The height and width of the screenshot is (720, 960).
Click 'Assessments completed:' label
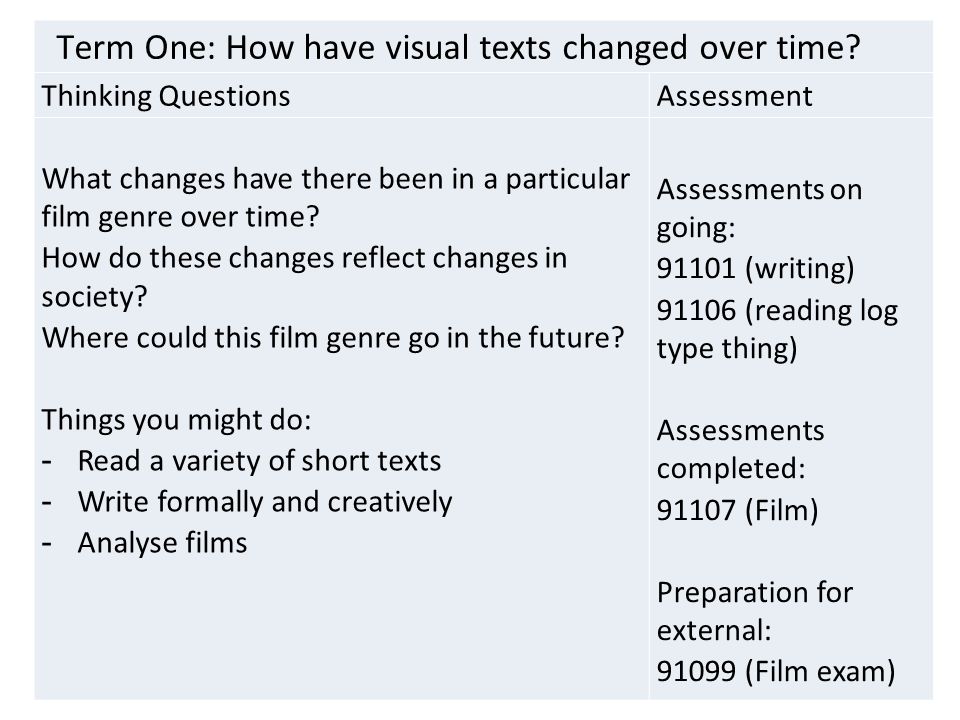click(x=740, y=449)
